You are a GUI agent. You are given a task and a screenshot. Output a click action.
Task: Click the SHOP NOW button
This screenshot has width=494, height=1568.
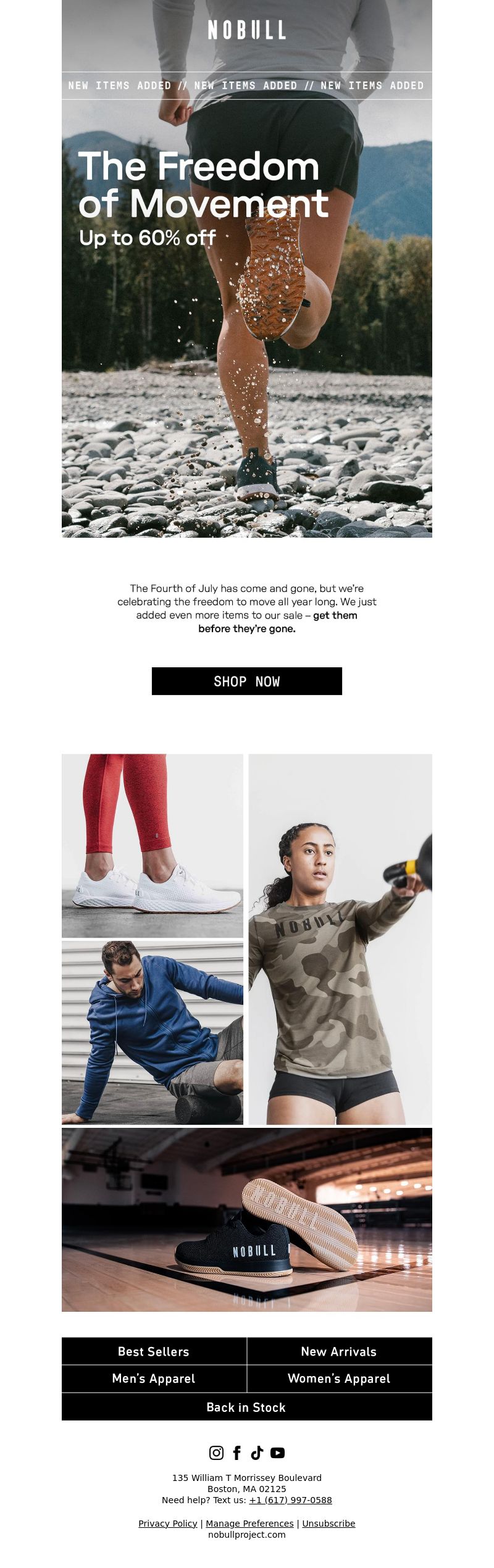point(247,681)
